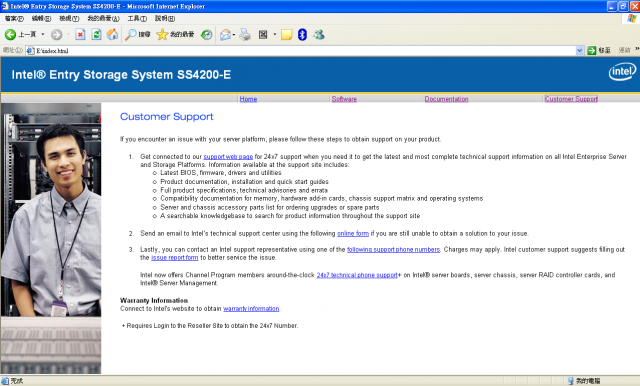The width and height of the screenshot is (640, 386).
Task: Restore down the Internet Explorer window
Action: (623, 6)
